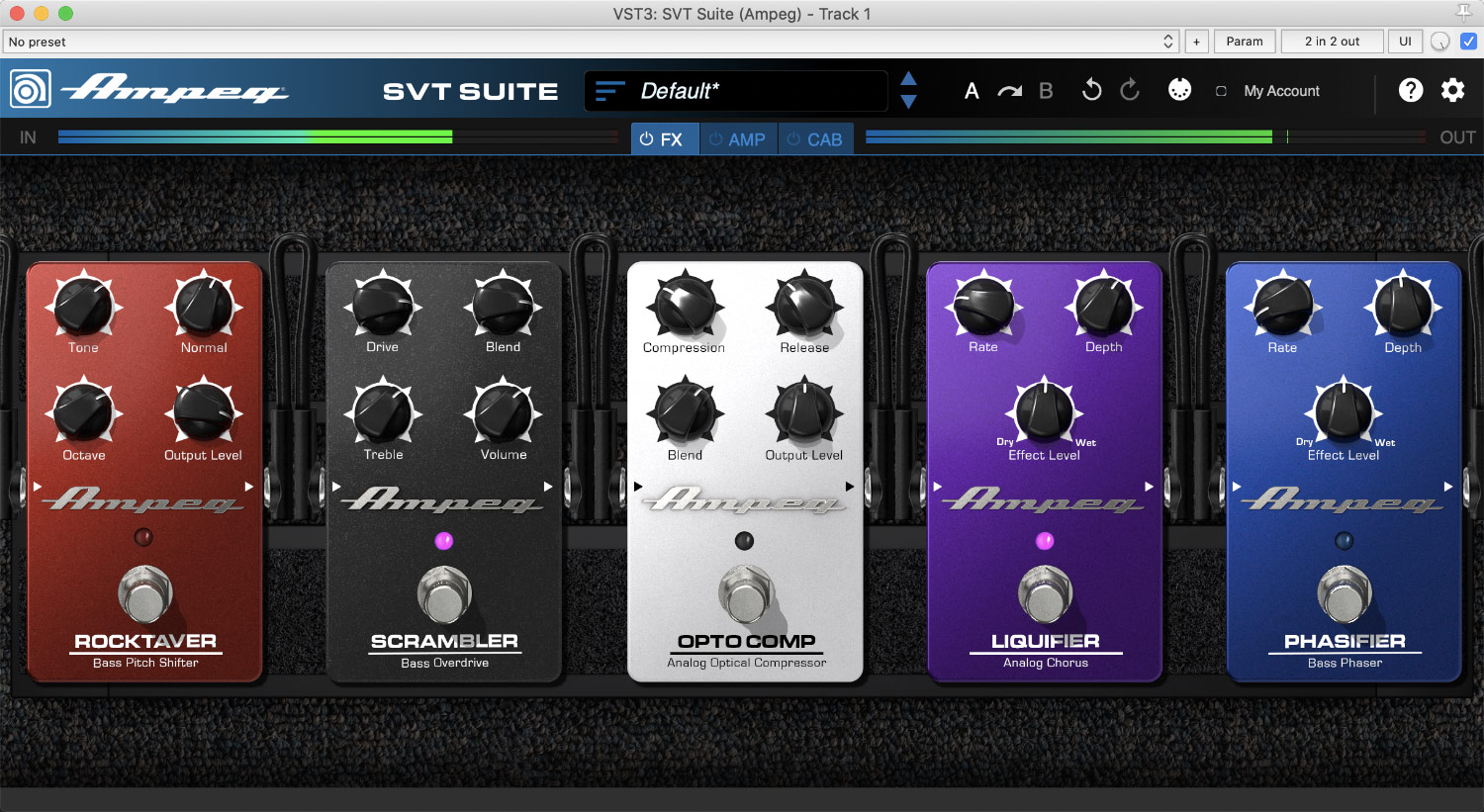Click the Opto Comp Blend knob
Viewport: 1484px width, 812px height.
click(x=685, y=412)
